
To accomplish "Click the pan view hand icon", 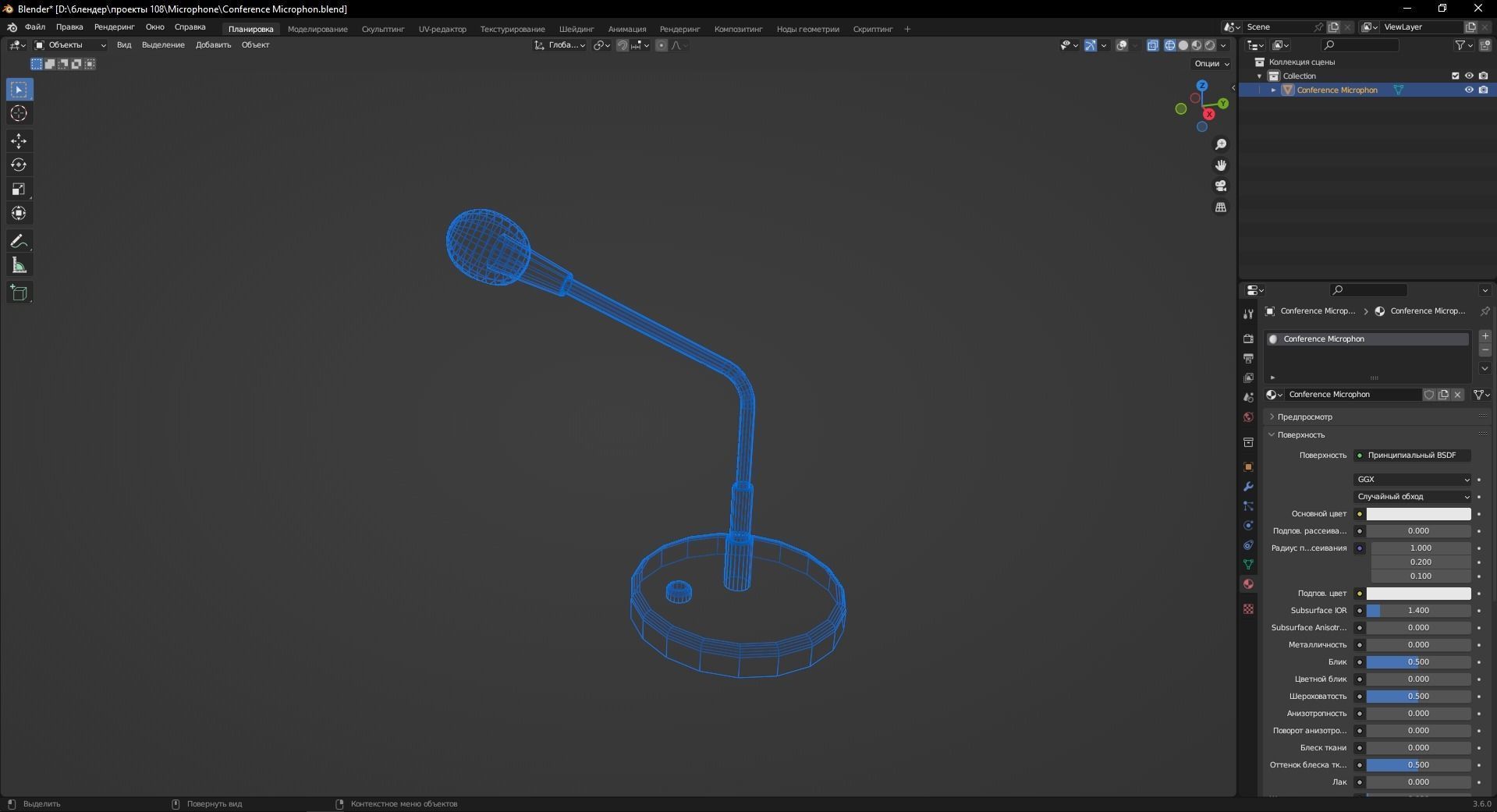I will coord(1221,165).
